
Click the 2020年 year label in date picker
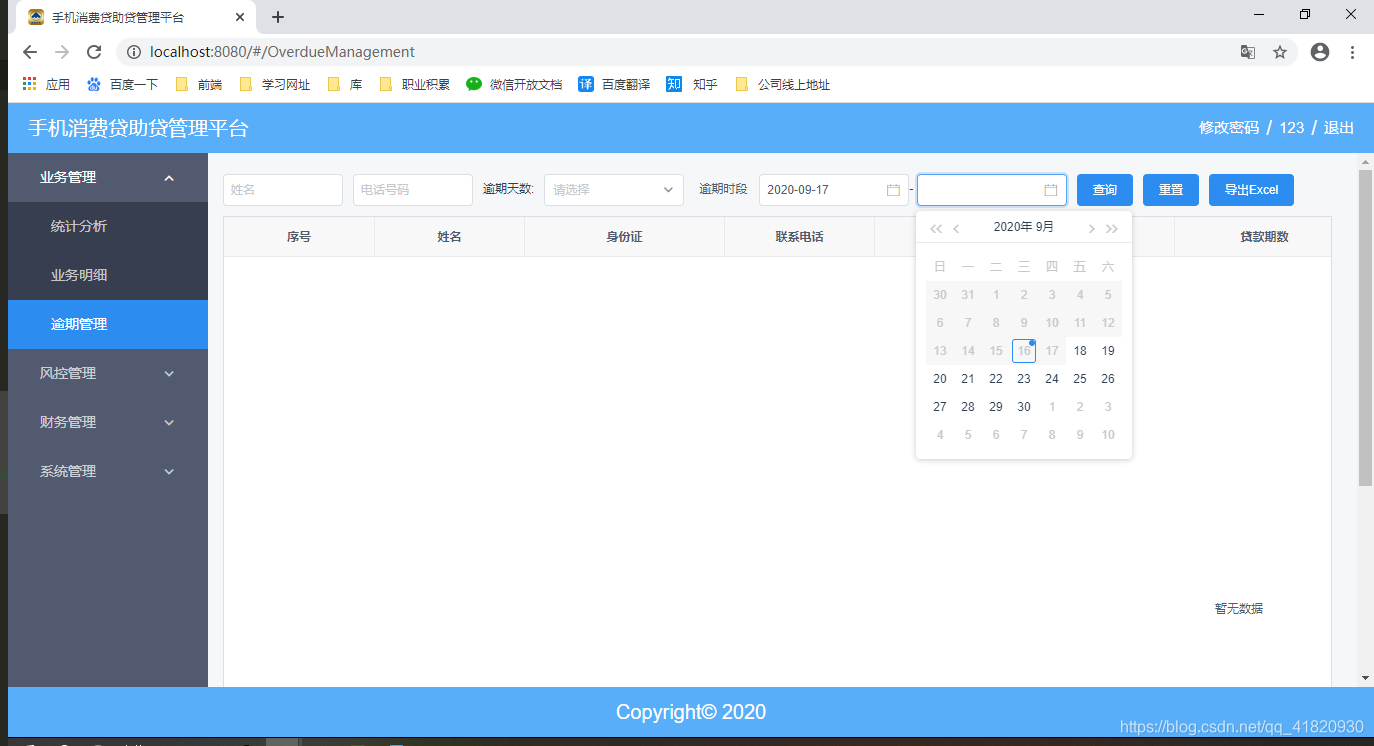[x=1013, y=227]
